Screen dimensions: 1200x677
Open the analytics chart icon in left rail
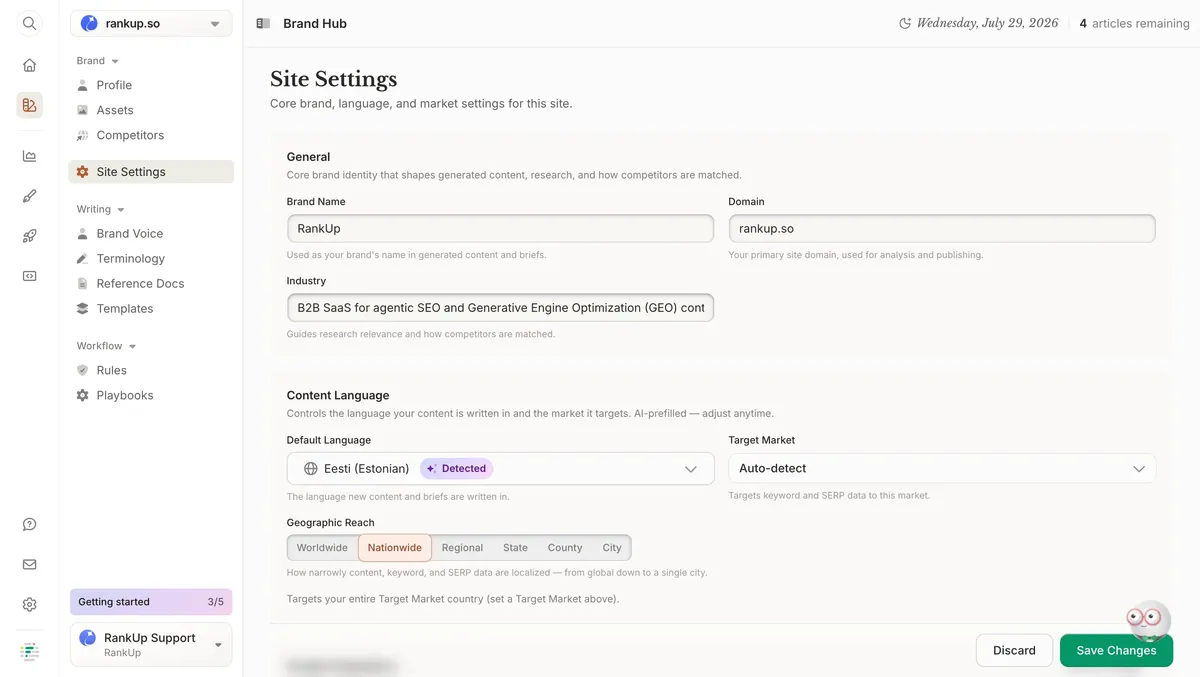click(29, 155)
